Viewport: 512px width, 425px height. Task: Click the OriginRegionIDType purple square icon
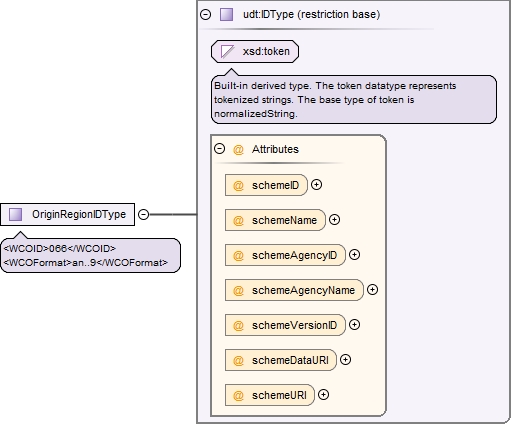click(15, 214)
